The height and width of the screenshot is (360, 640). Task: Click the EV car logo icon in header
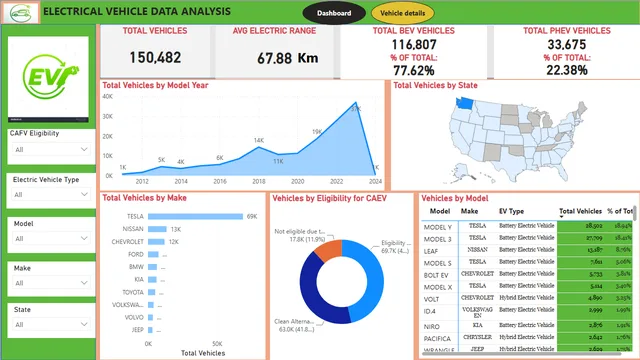20,13
